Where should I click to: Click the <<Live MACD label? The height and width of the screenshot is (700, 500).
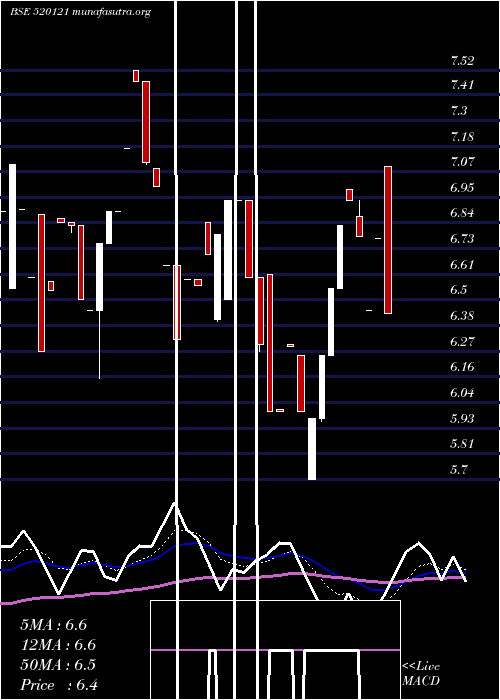(x=421, y=673)
